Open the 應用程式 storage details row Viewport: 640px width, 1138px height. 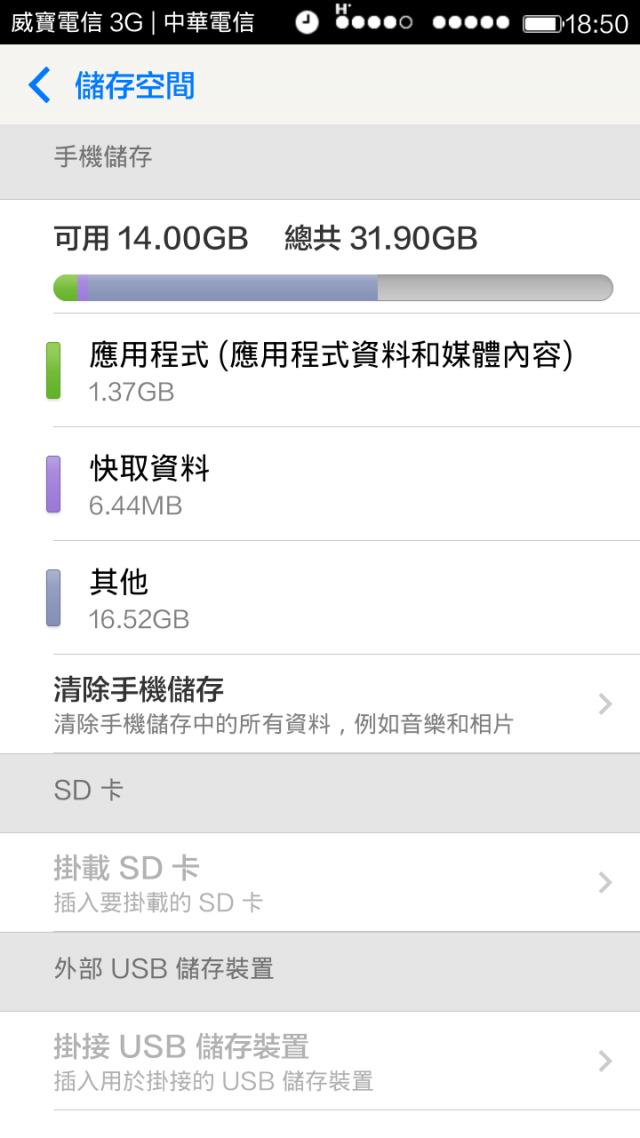click(x=320, y=370)
